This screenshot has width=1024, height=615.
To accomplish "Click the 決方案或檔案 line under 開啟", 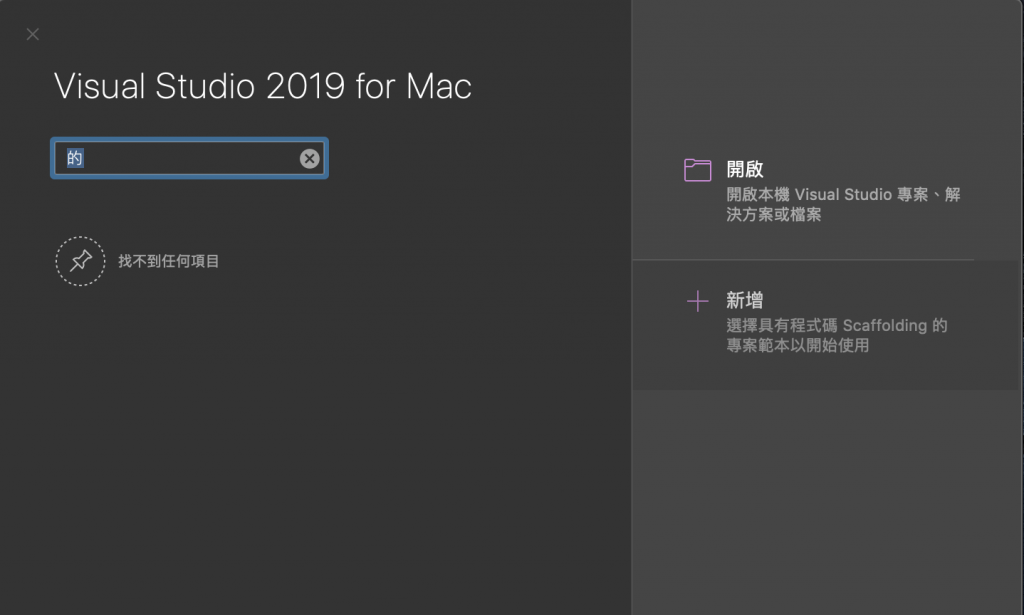I will click(x=773, y=215).
